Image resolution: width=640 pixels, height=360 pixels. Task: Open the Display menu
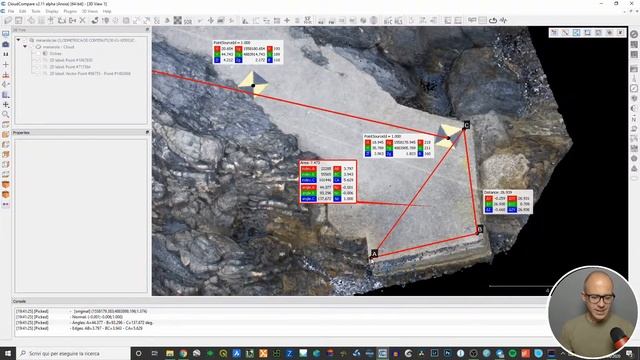[x=52, y=11]
